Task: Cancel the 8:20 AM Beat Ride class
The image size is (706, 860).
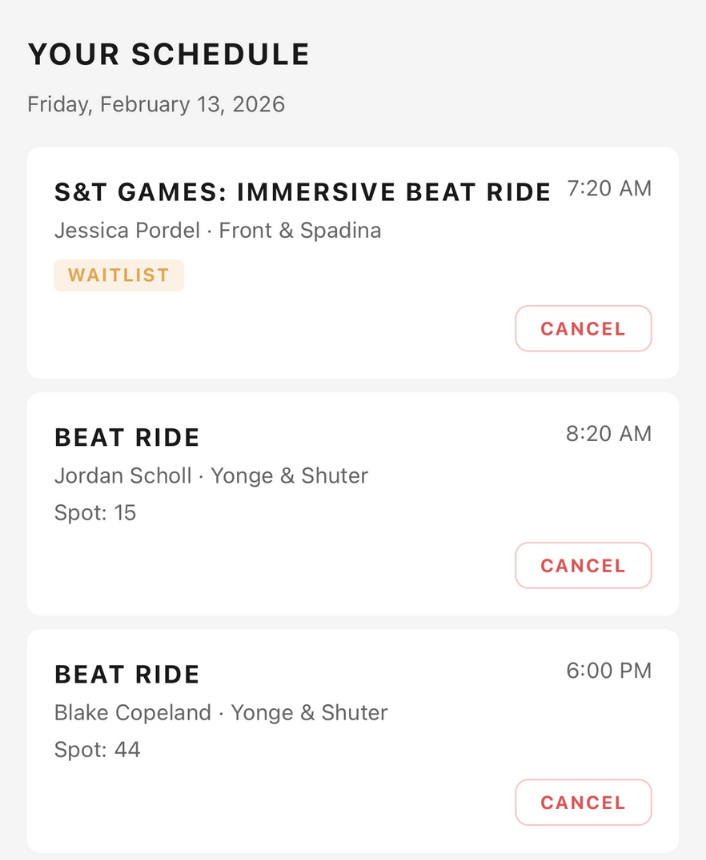Action: [x=583, y=566]
